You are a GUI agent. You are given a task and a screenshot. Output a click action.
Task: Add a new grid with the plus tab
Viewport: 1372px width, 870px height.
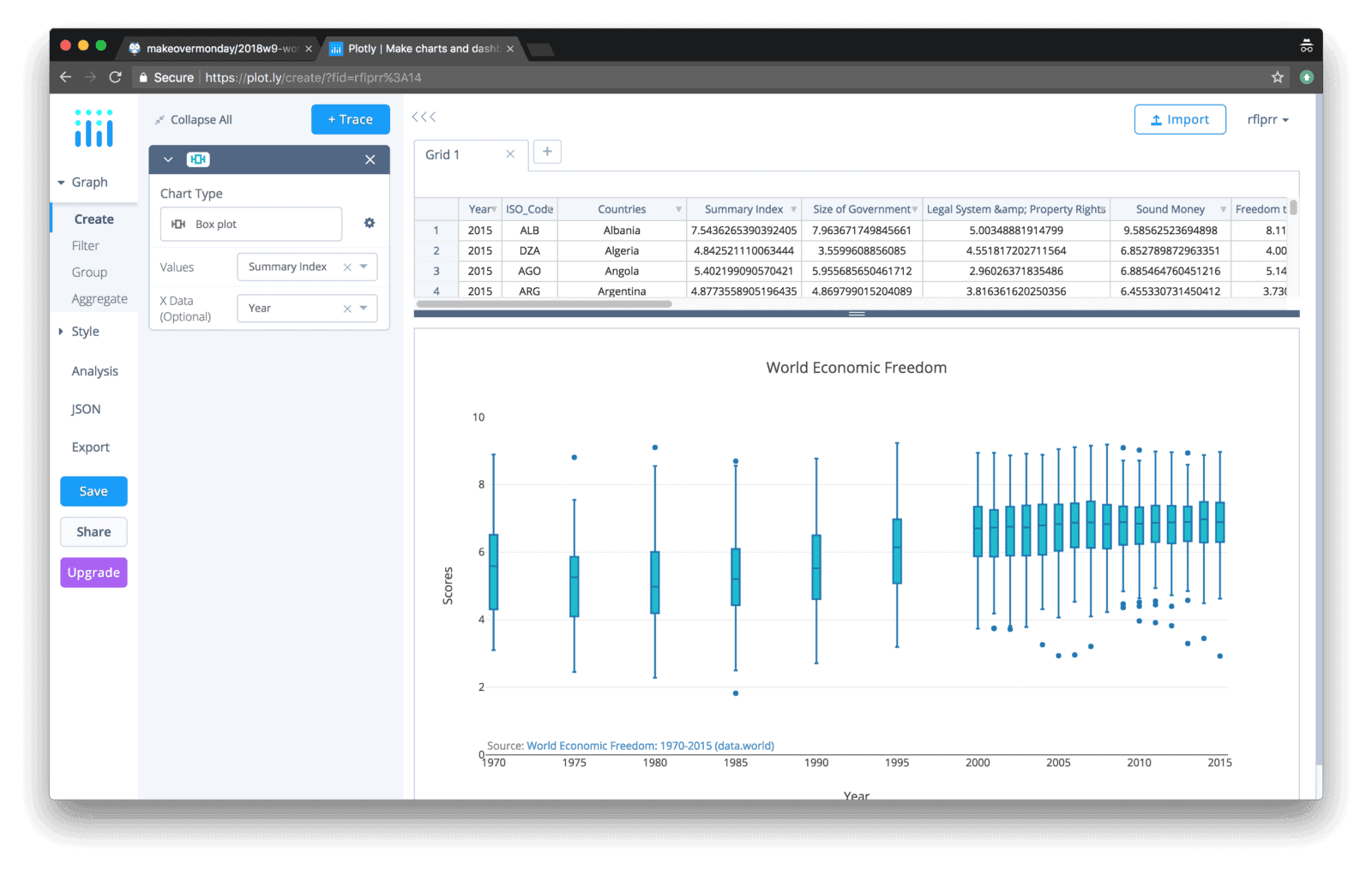coord(547,151)
